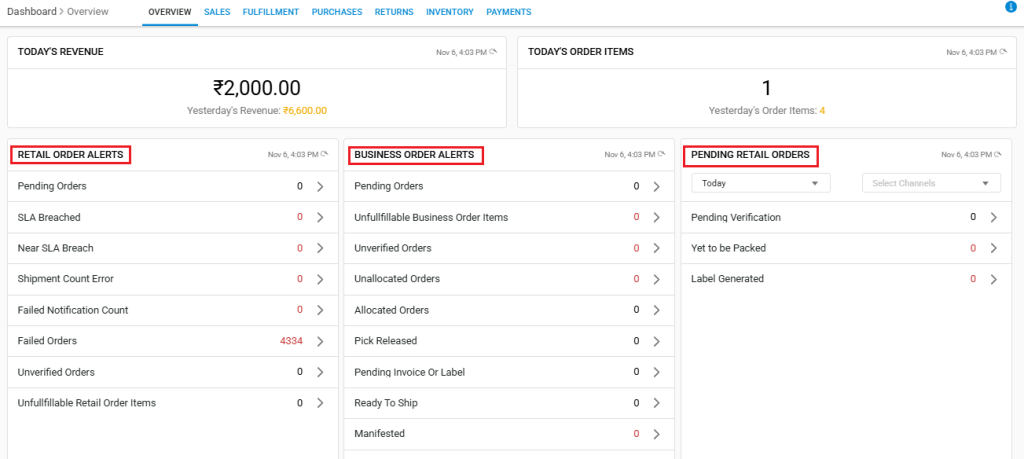This screenshot has width=1024, height=459.
Task: Open the Select Channels dropdown
Action: (x=931, y=183)
